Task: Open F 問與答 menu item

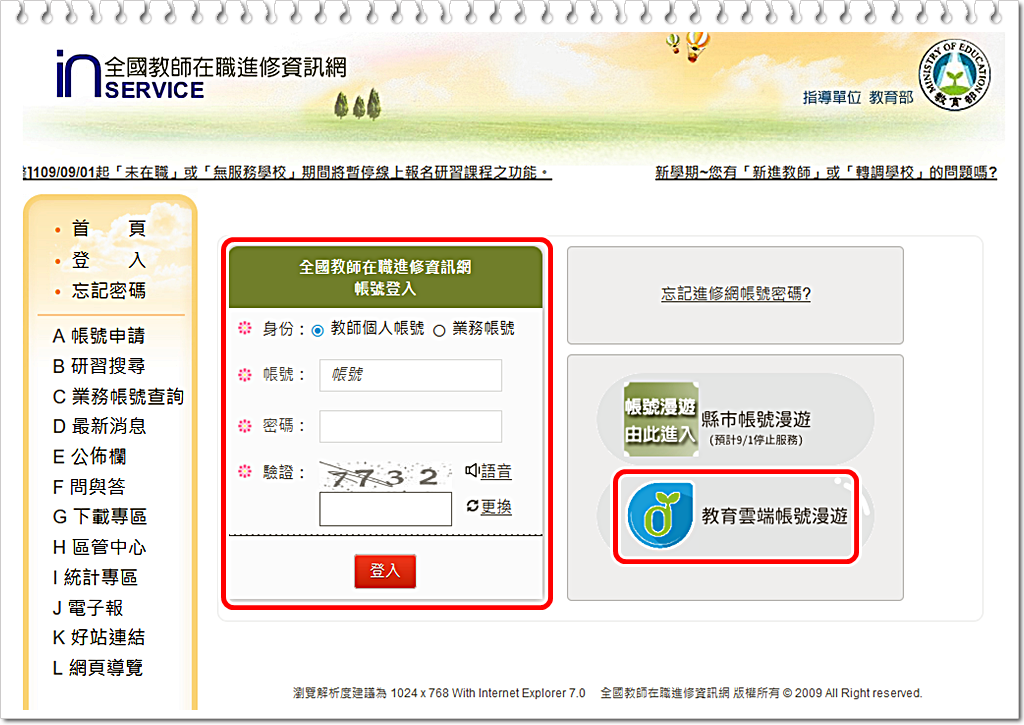Action: coord(89,487)
